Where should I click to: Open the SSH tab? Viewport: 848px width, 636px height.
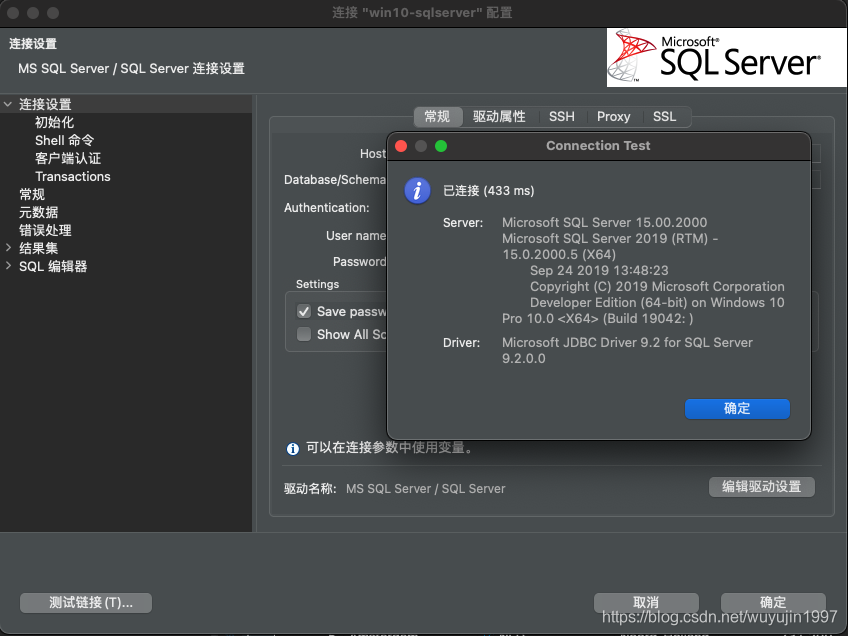coord(561,116)
